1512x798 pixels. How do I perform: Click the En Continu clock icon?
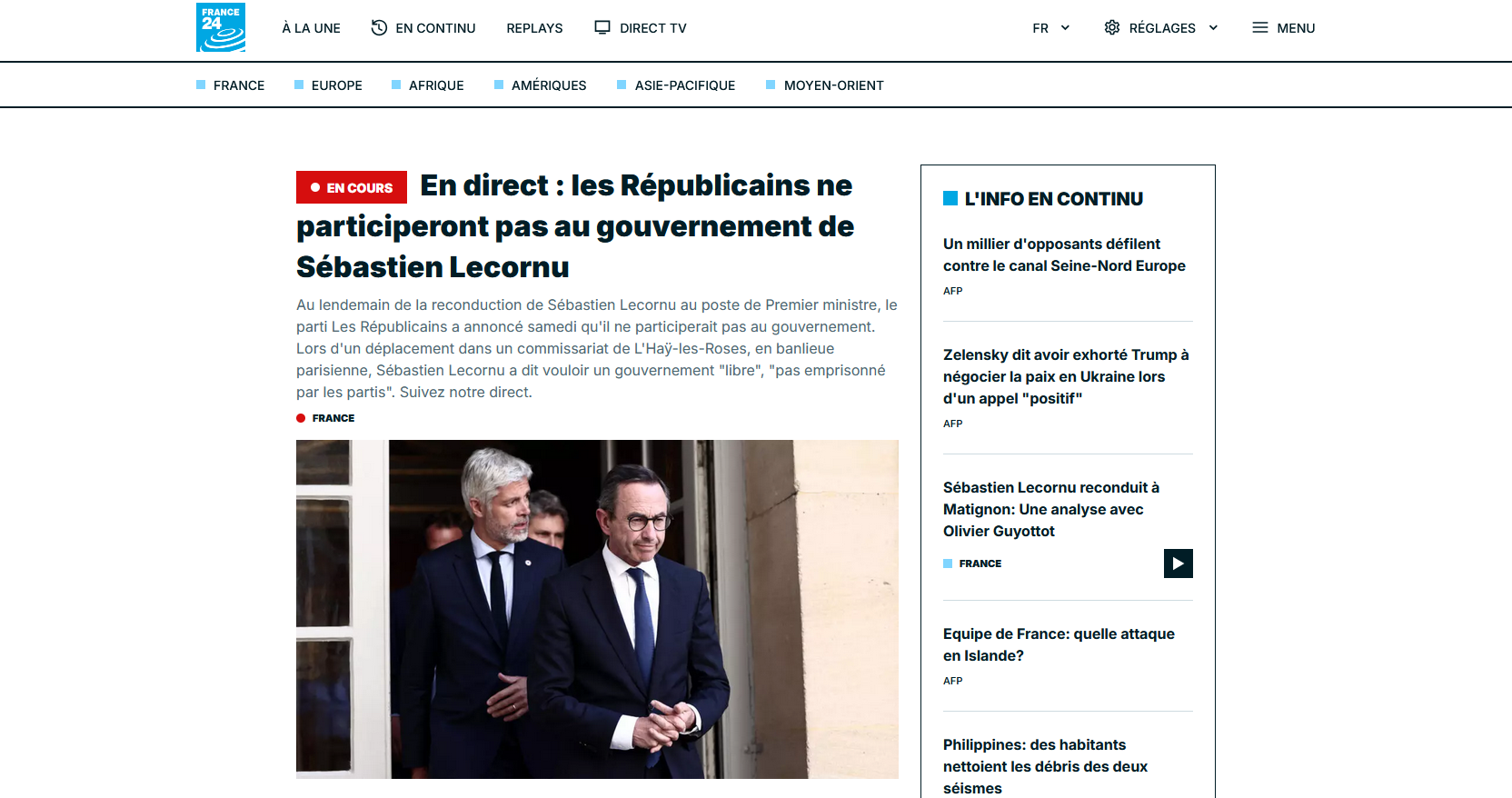(379, 27)
